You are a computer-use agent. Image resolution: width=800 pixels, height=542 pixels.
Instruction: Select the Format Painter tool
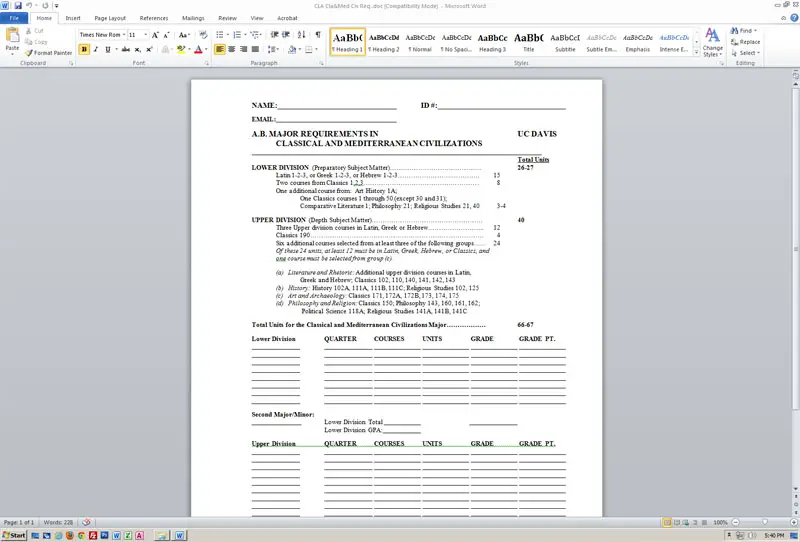48,53
